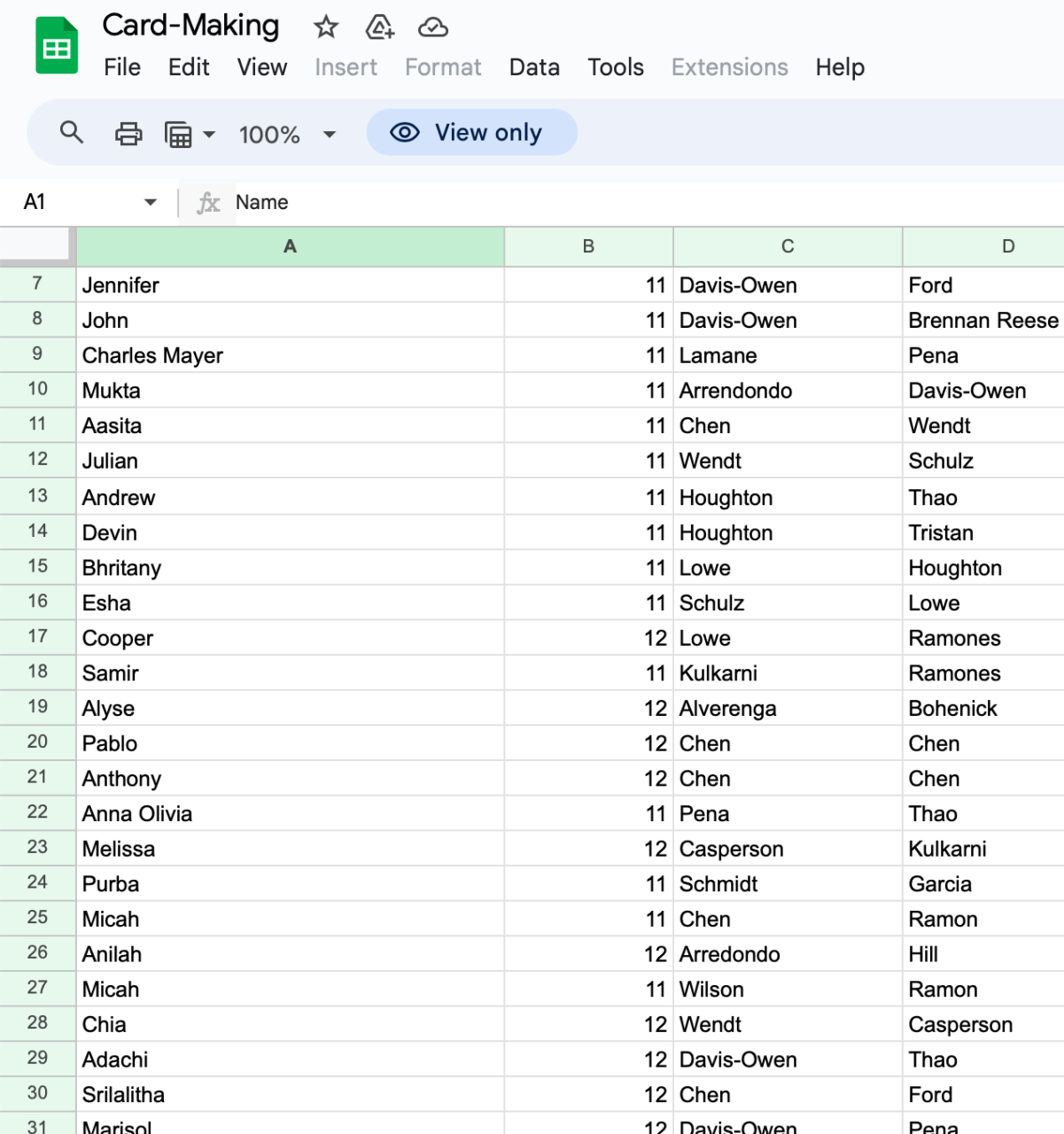The height and width of the screenshot is (1134, 1064).
Task: Click the Card-Making document title
Action: (x=190, y=26)
